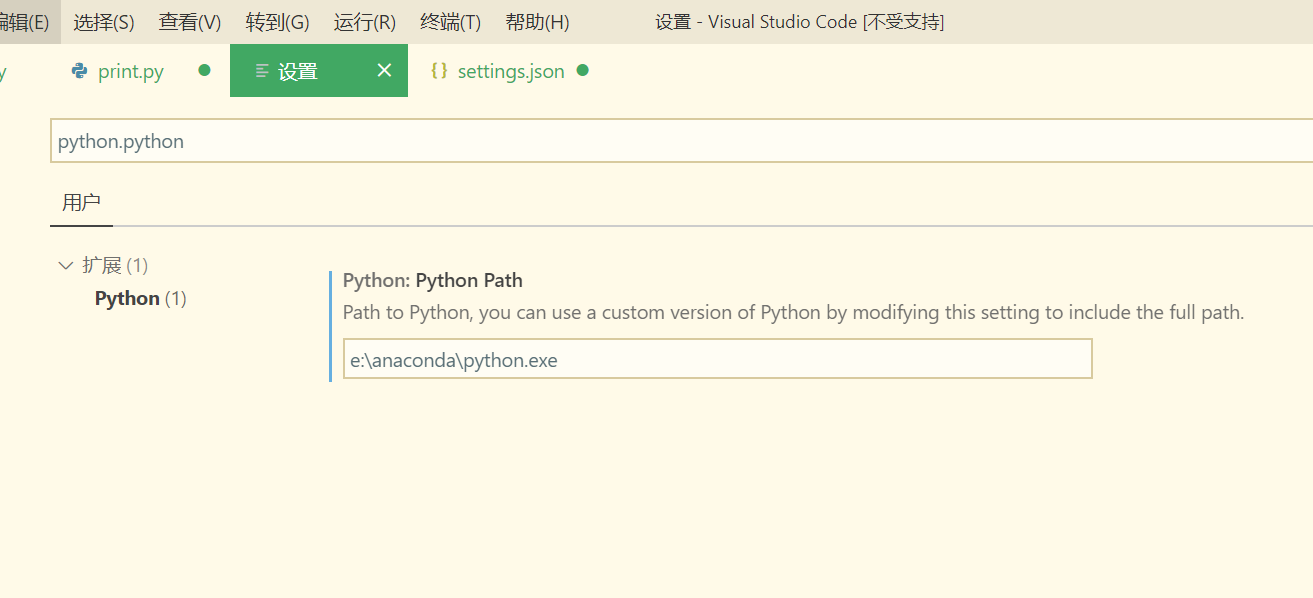Open the 终端(T) menu

450,21
